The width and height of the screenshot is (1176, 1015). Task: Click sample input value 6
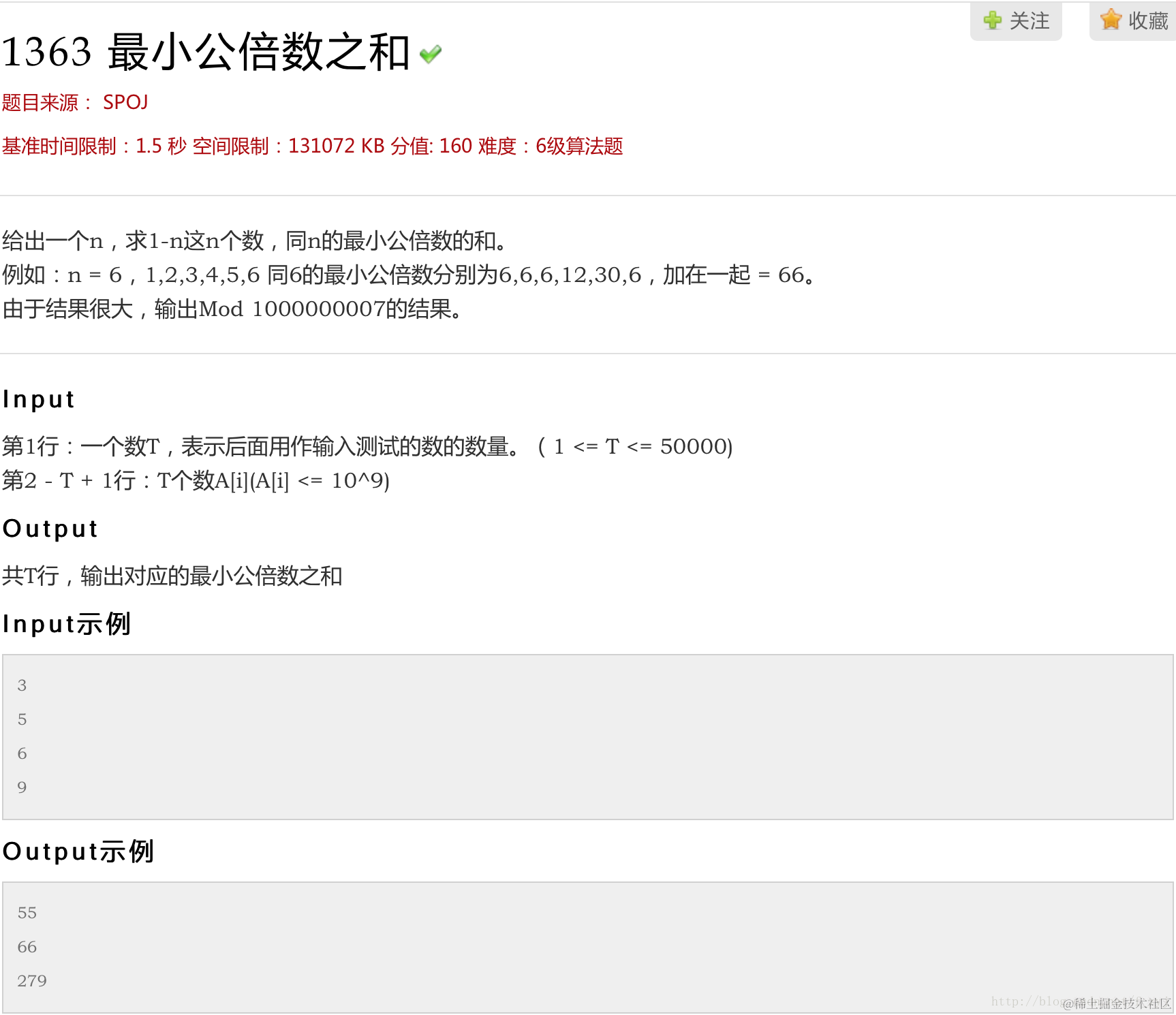pyautogui.click(x=22, y=753)
